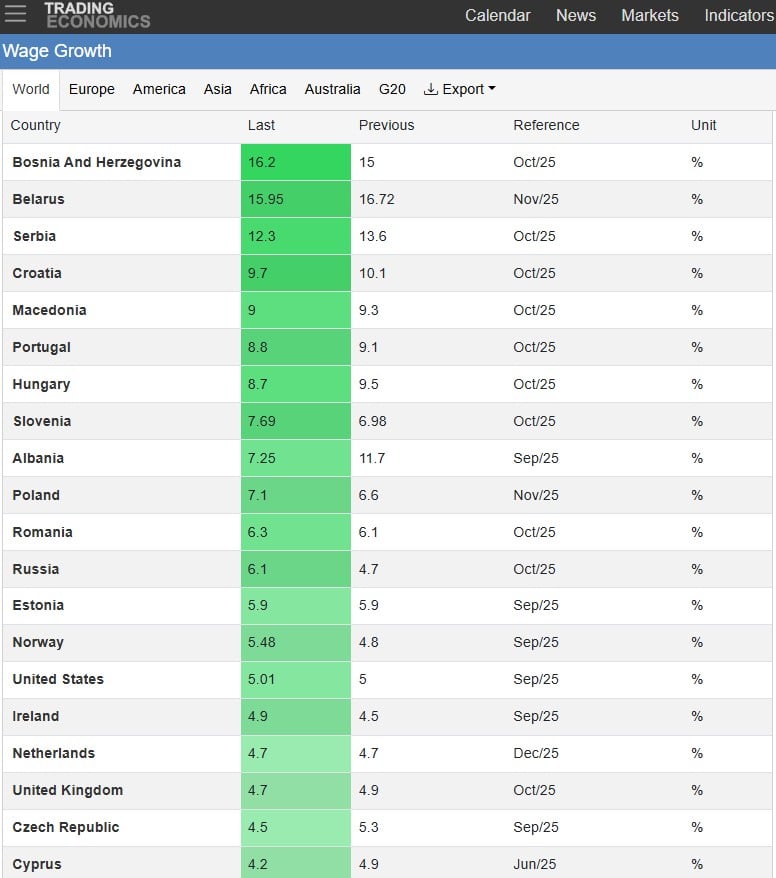Click the Reference column header
This screenshot has height=878, width=776.
coord(546,125)
